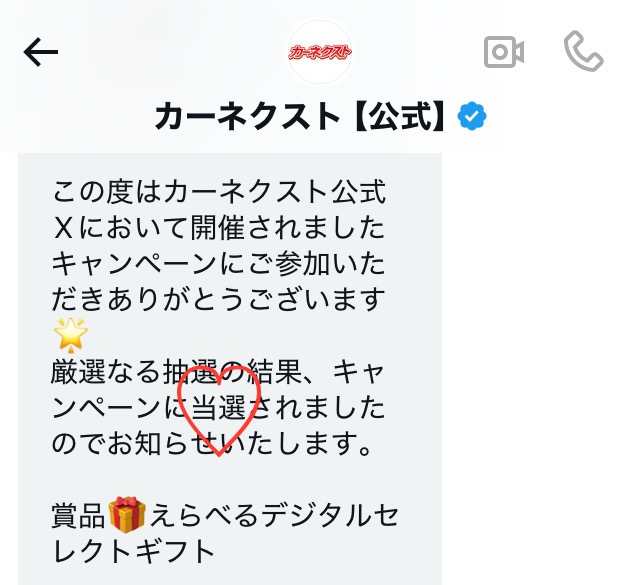Start a video call with カーネクスト
The image size is (640, 585).
[504, 52]
